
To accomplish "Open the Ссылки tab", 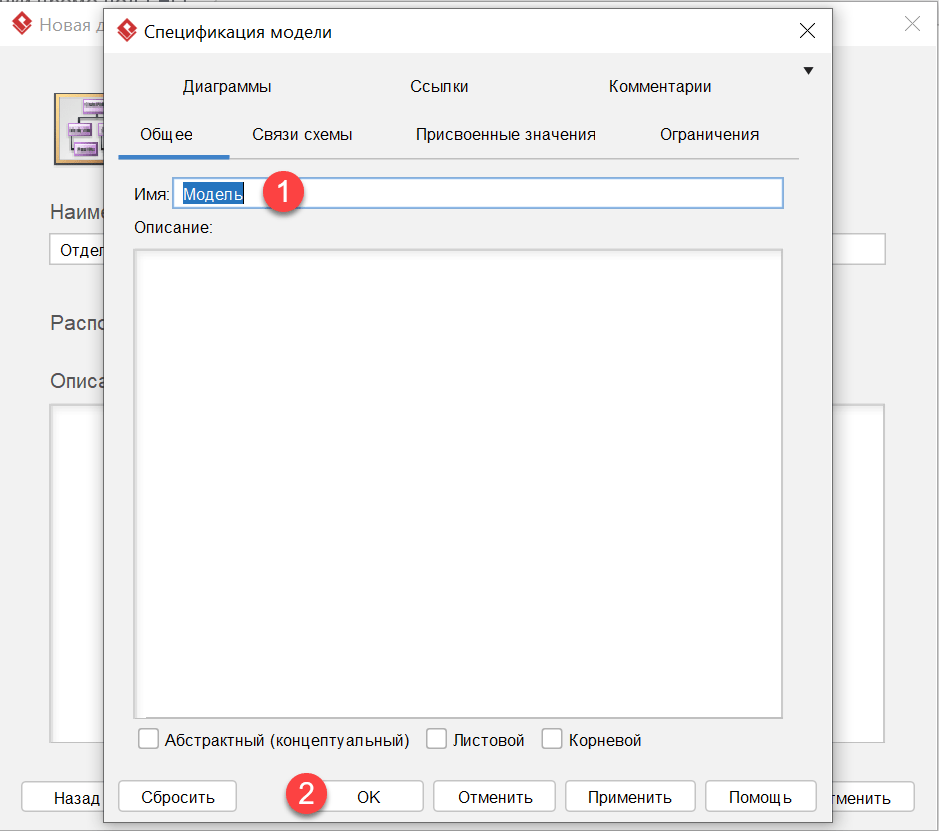I will (x=439, y=86).
